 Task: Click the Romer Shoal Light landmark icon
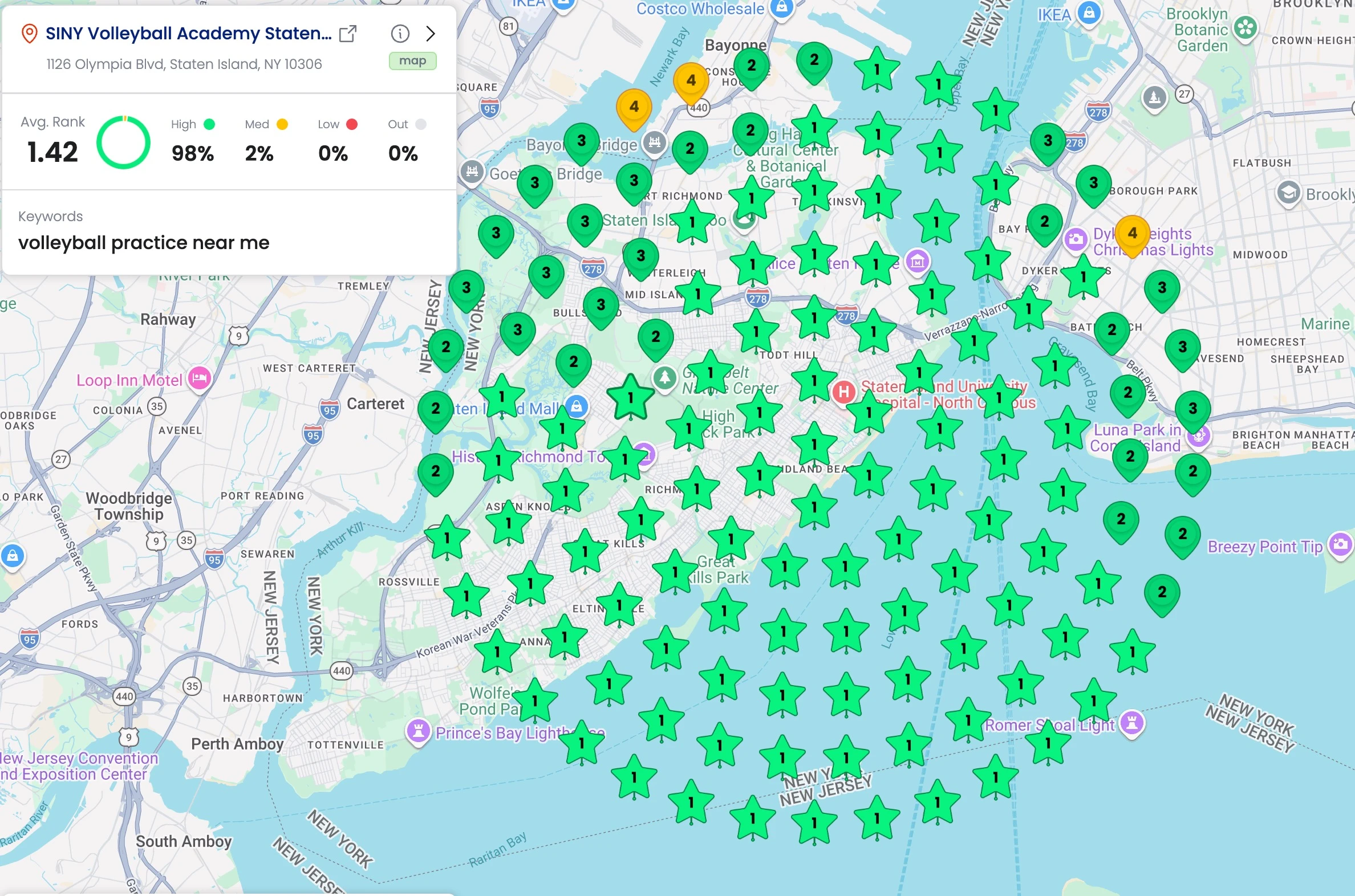pos(1131,722)
